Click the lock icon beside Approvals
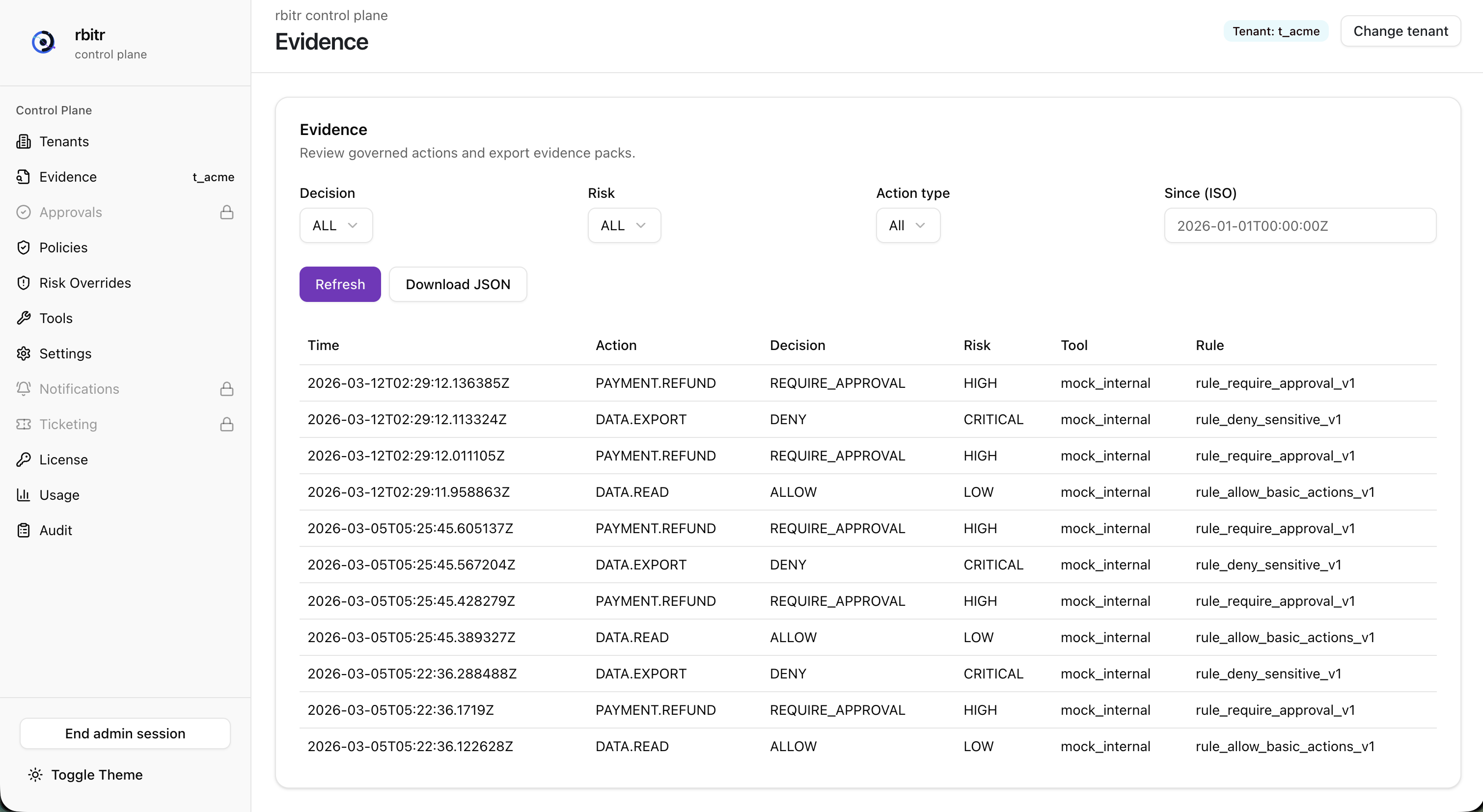The image size is (1483, 812). pos(227,213)
